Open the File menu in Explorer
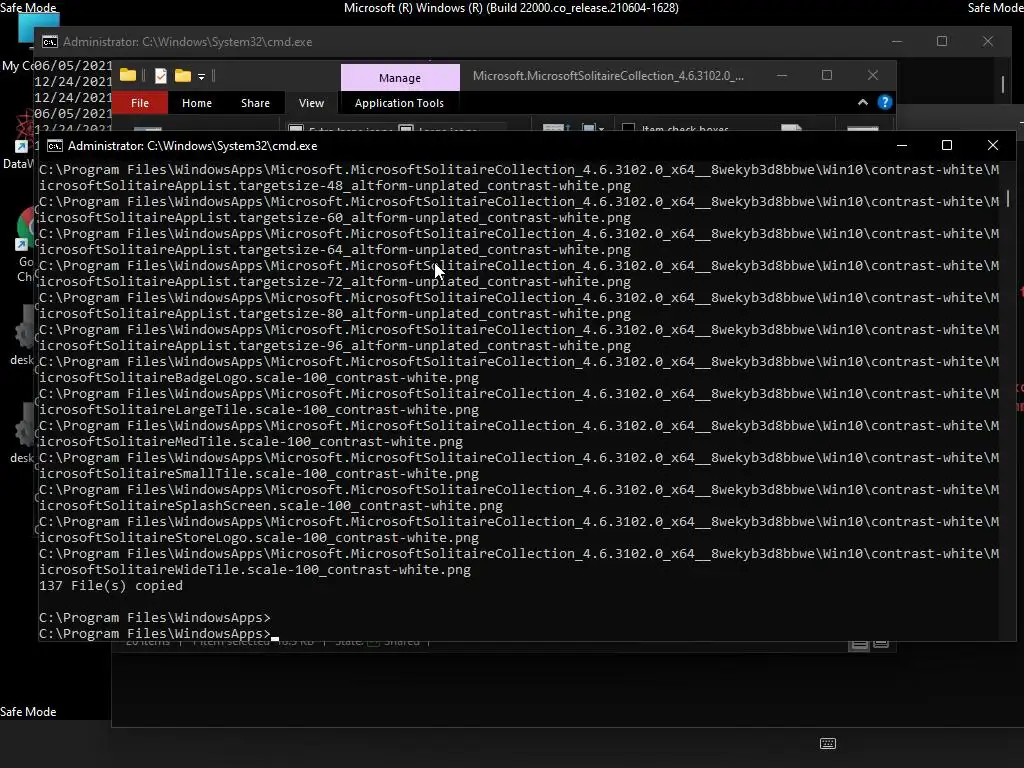 tap(140, 103)
